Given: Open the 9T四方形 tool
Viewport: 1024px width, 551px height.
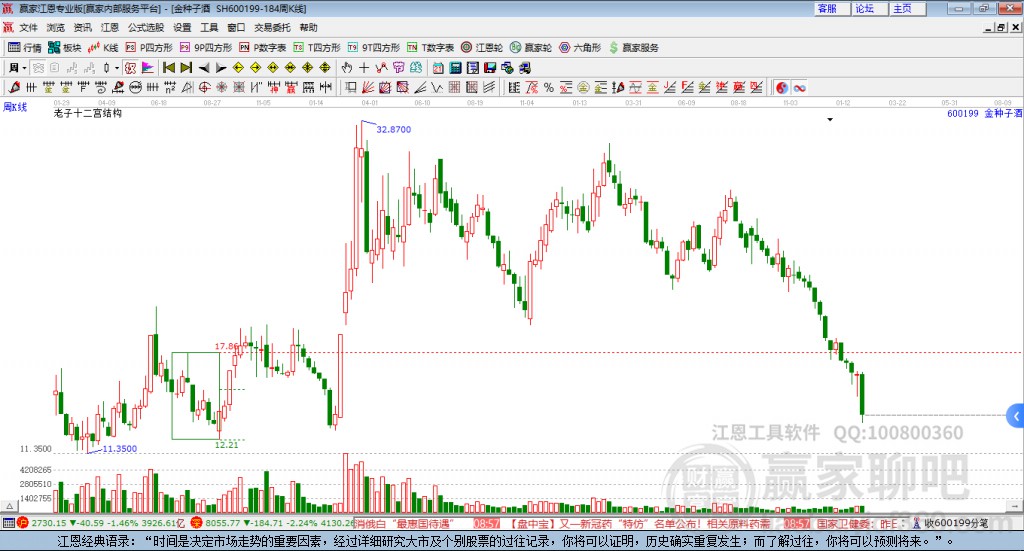Looking at the screenshot, I should pos(374,48).
